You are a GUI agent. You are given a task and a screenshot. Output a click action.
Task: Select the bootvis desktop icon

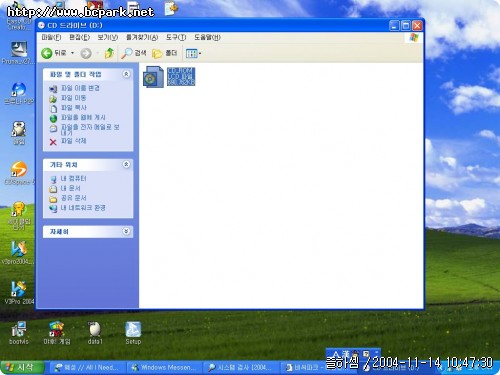[19, 333]
